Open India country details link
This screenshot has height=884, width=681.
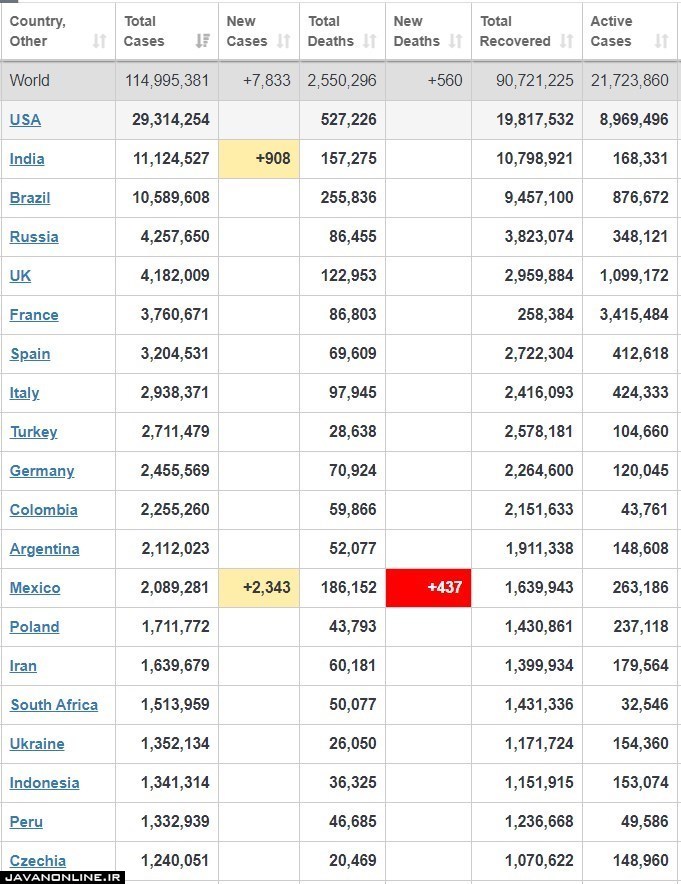27,159
